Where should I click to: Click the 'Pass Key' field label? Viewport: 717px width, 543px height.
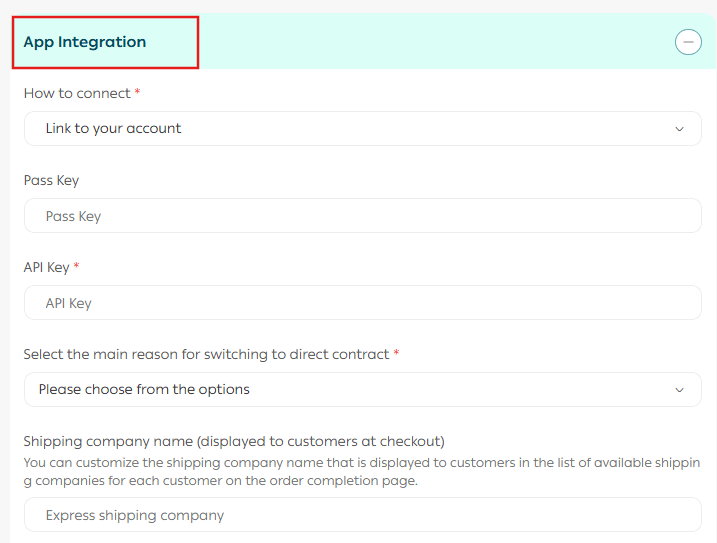pyautogui.click(x=51, y=181)
